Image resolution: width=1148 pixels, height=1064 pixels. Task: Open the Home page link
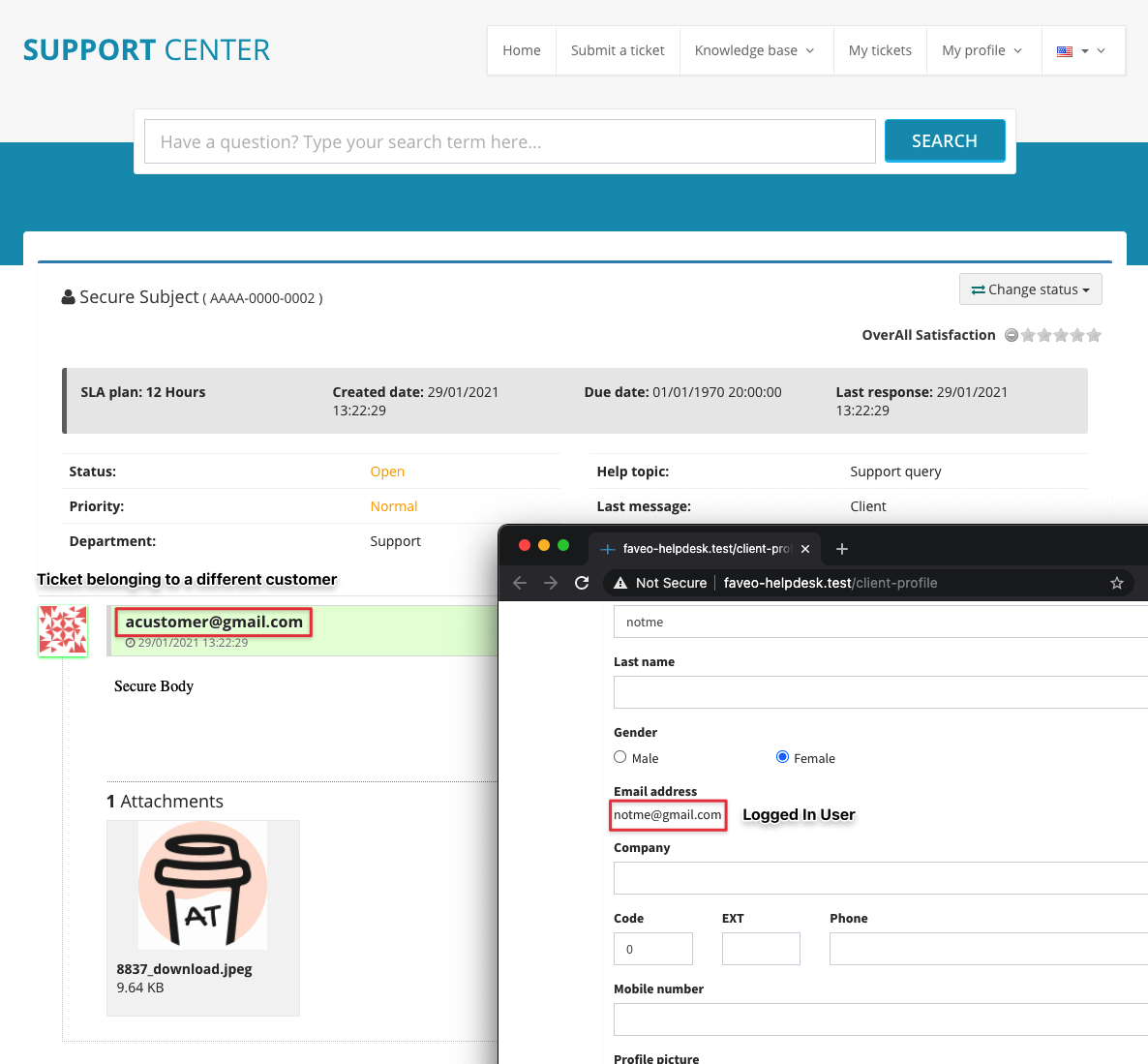tap(521, 49)
